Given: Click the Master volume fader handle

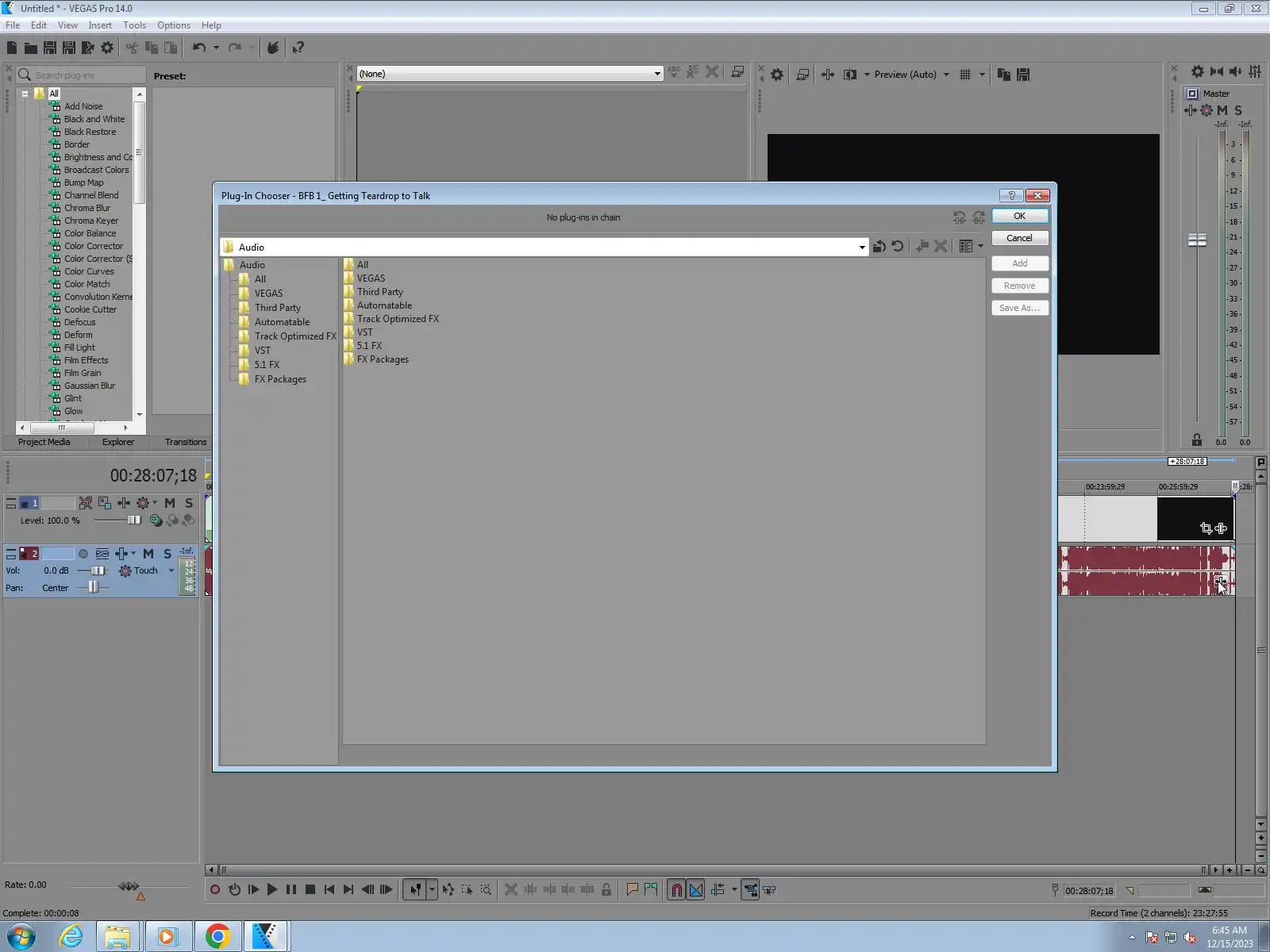Looking at the screenshot, I should tap(1197, 240).
